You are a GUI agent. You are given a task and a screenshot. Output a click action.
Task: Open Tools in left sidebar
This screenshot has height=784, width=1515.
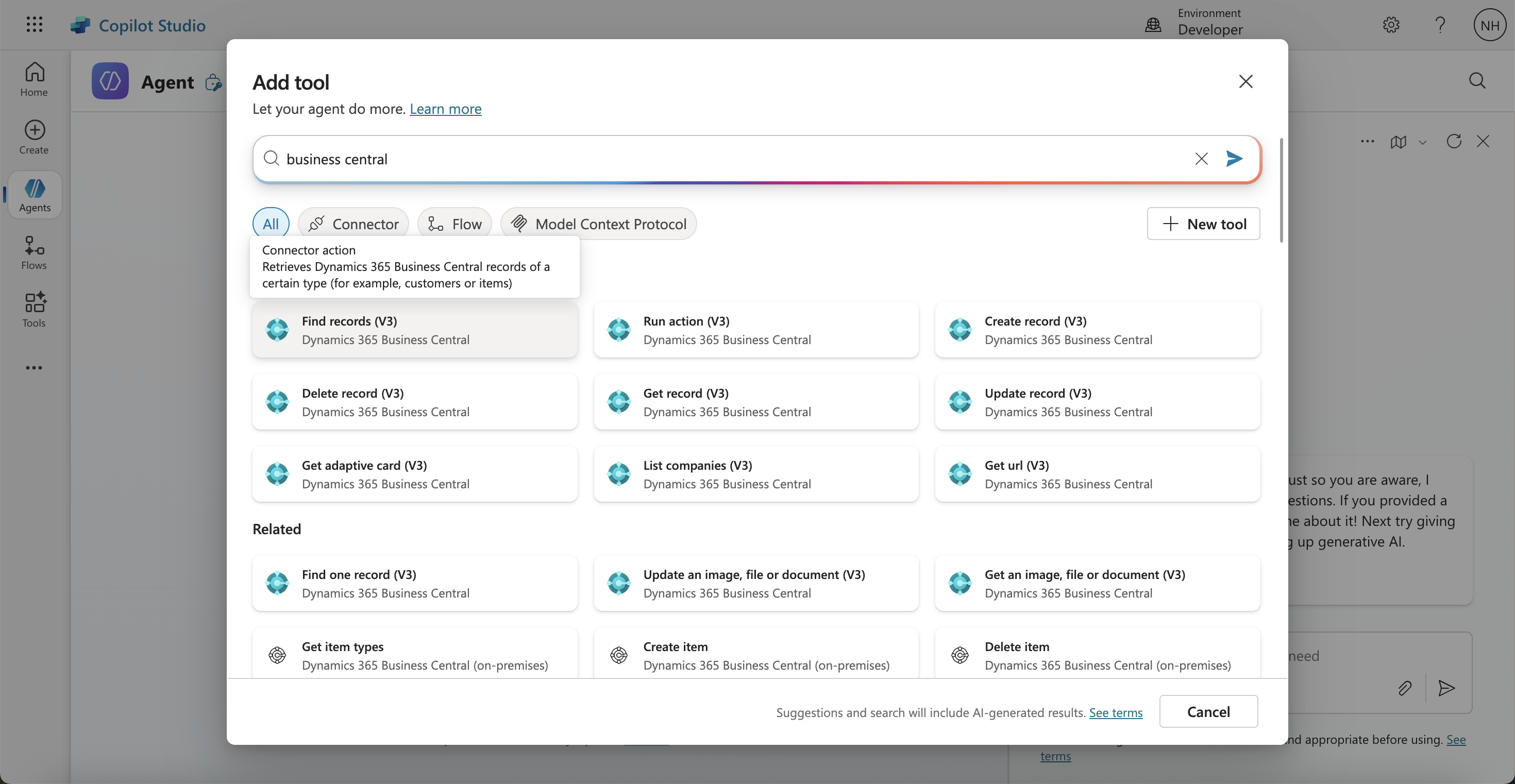tap(34, 310)
